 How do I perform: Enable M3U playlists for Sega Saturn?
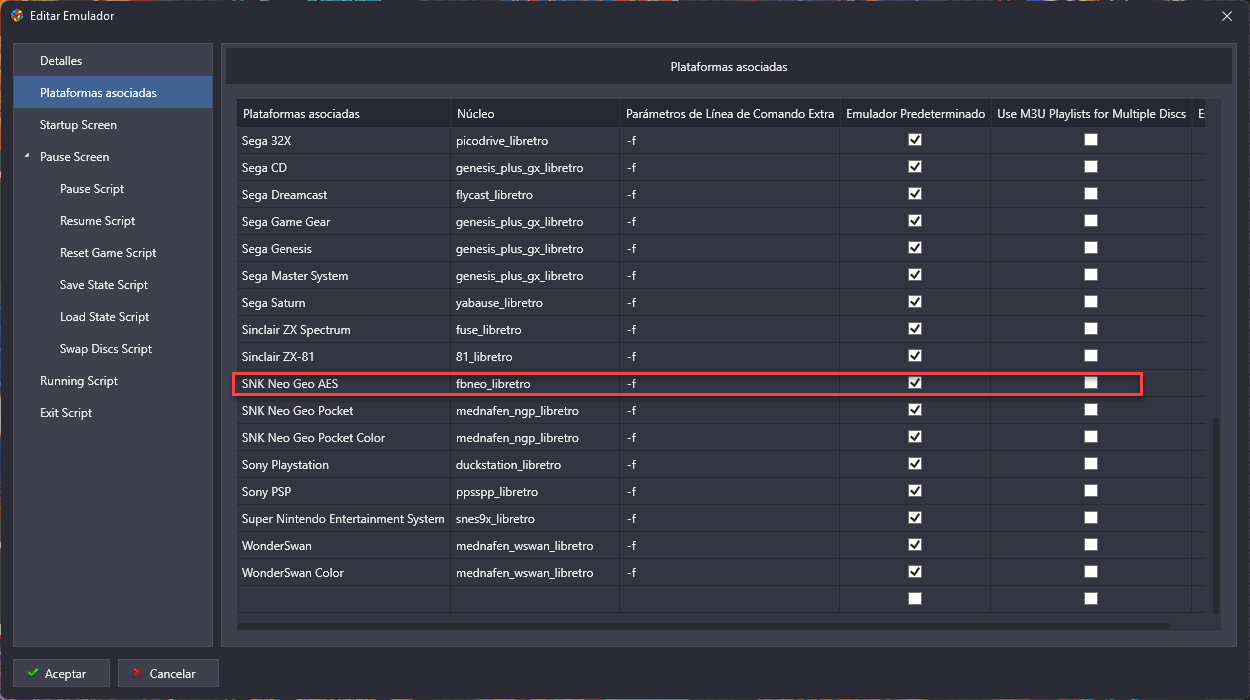pos(1091,302)
